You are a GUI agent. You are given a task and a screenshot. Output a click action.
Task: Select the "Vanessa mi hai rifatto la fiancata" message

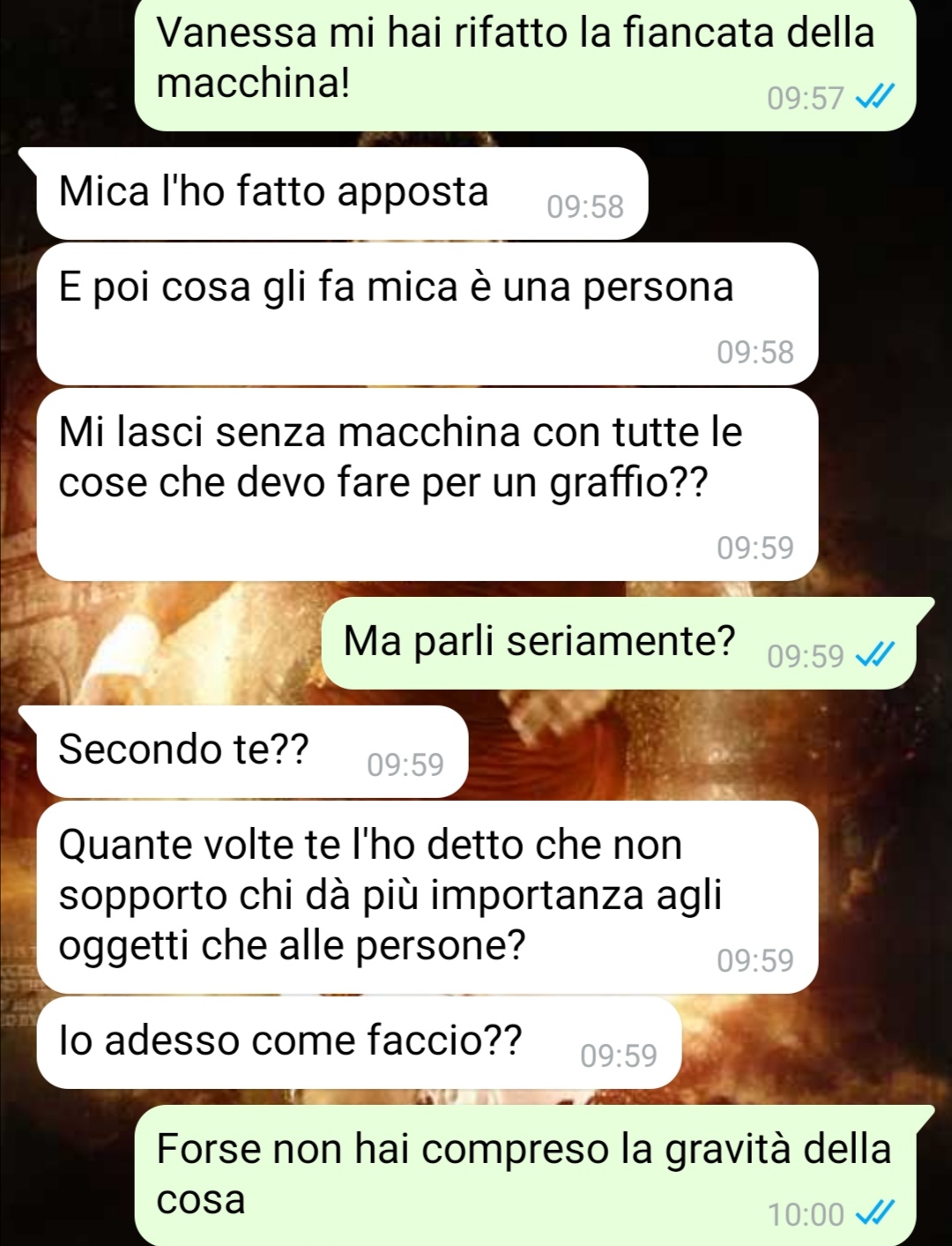[525, 64]
